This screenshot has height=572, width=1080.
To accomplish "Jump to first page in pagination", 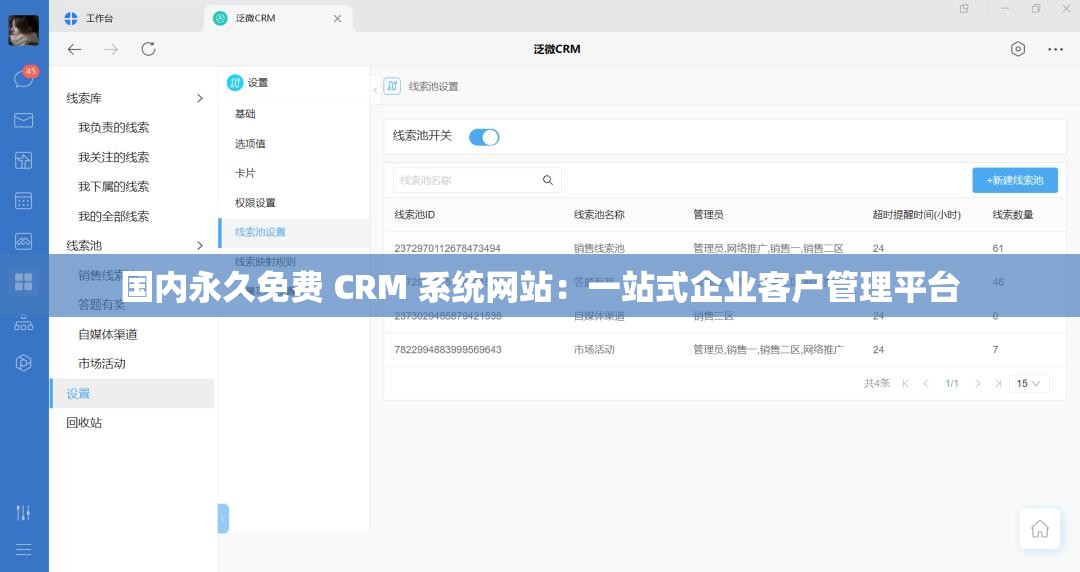I will tap(905, 383).
